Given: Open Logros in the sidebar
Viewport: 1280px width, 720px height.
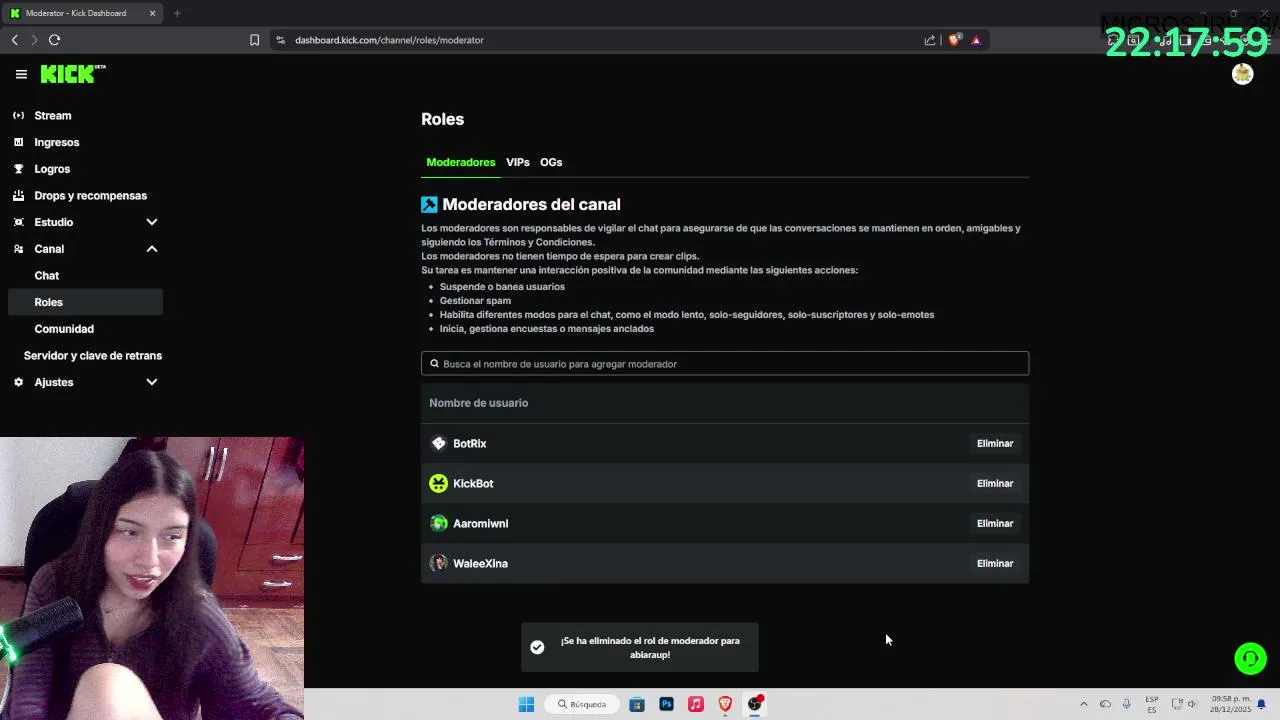Looking at the screenshot, I should 52,169.
